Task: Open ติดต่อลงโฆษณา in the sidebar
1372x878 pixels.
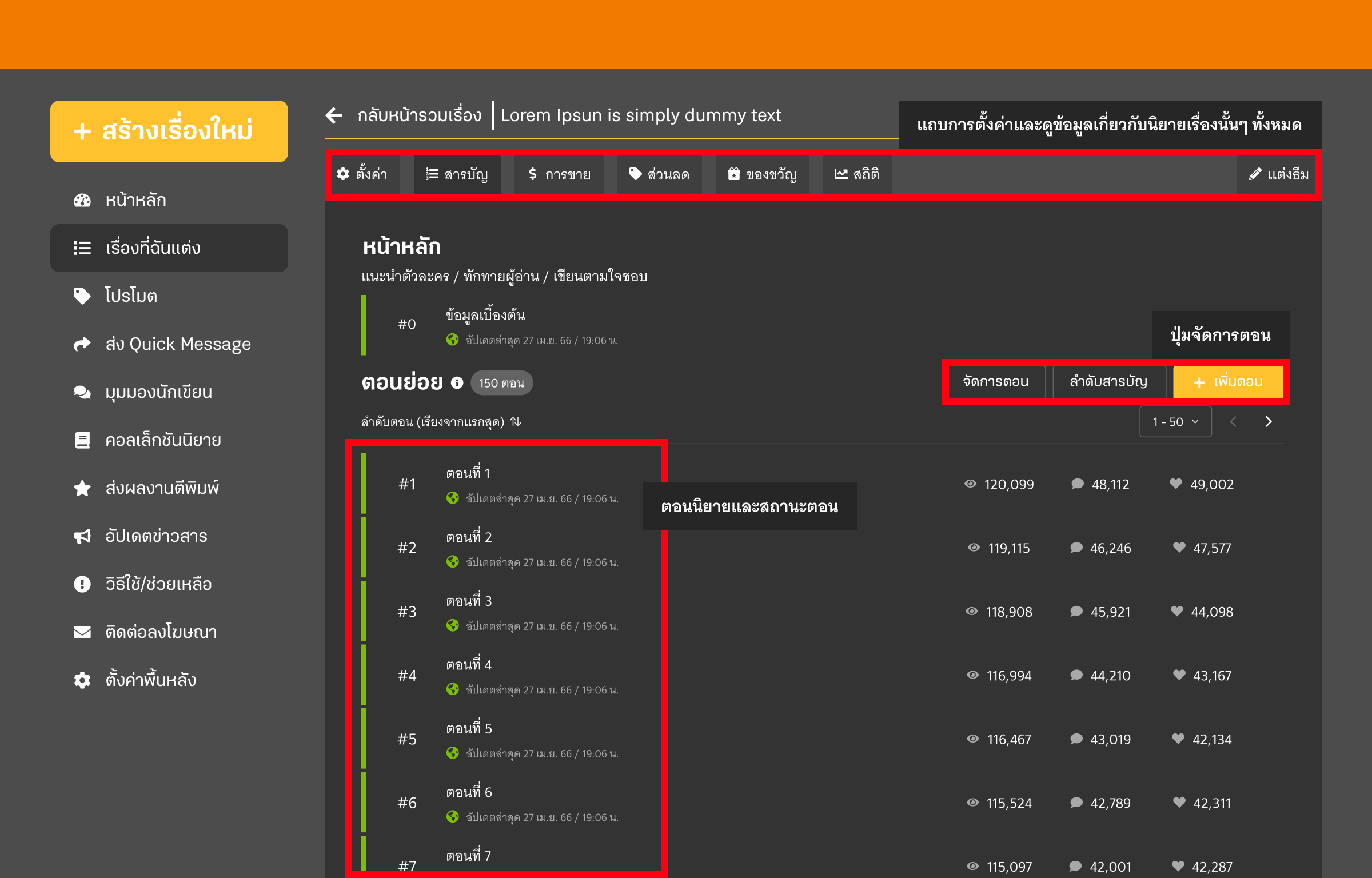Action: (x=169, y=632)
